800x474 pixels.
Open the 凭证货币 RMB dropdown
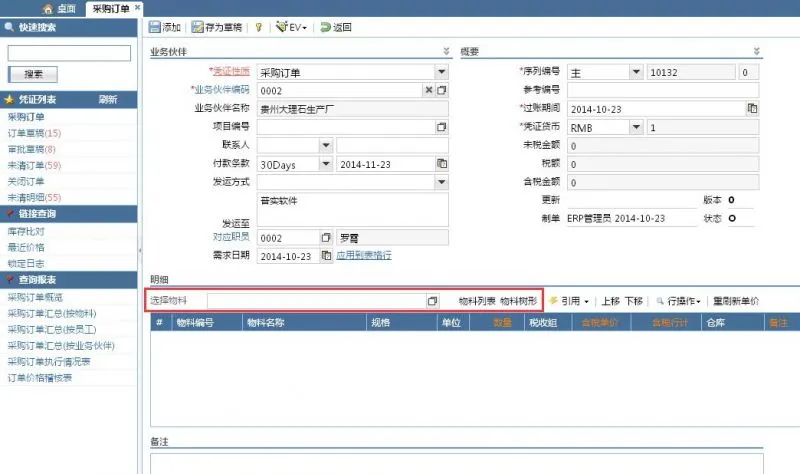(x=636, y=127)
